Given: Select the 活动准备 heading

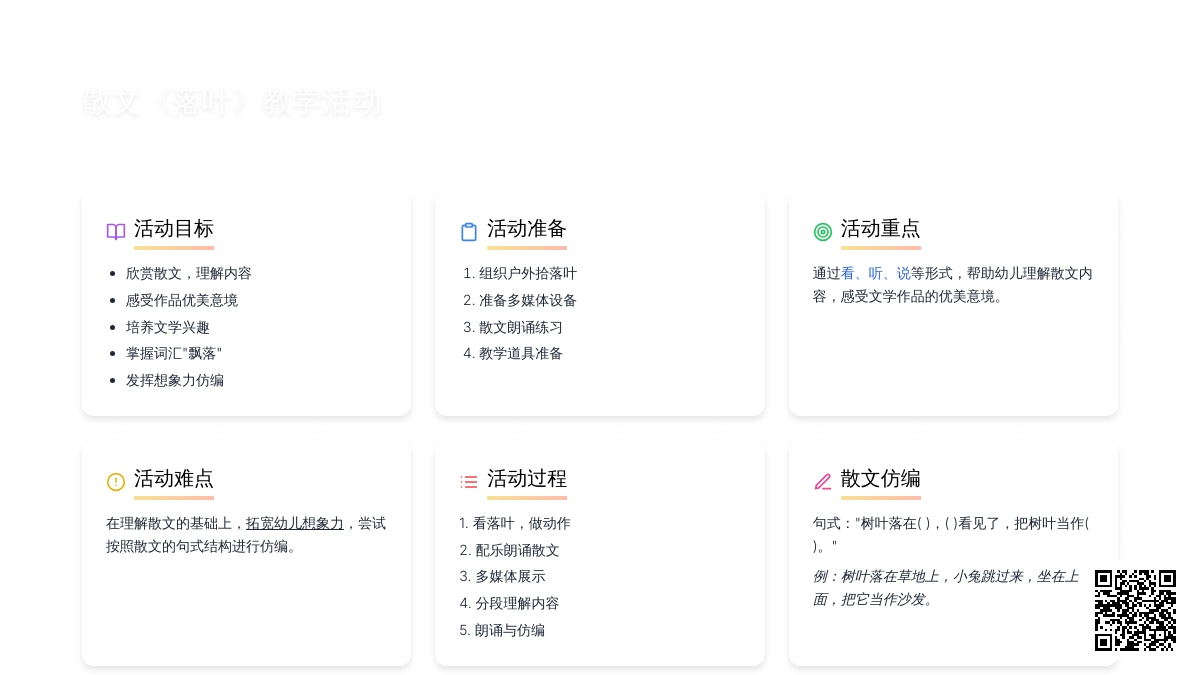Looking at the screenshot, I should tap(527, 229).
